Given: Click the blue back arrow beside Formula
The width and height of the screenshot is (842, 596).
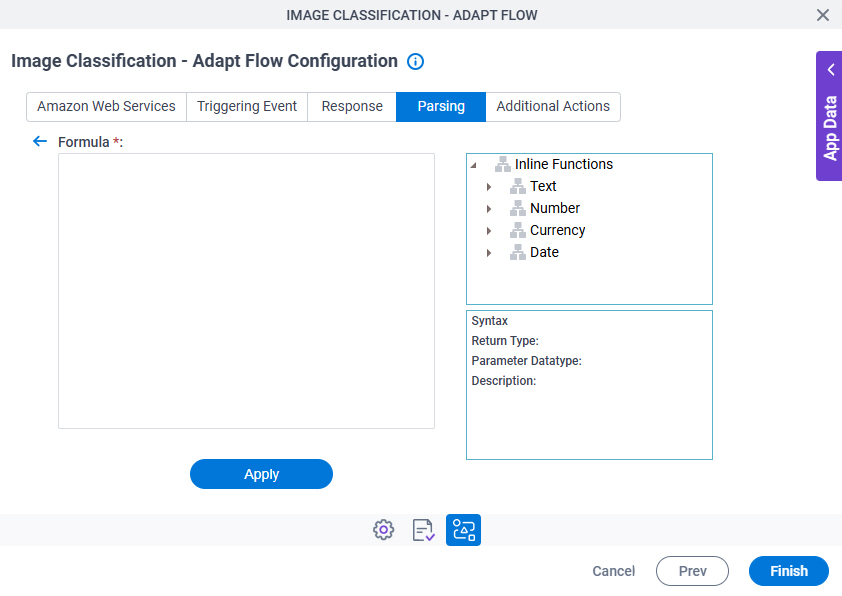Looking at the screenshot, I should tap(40, 141).
